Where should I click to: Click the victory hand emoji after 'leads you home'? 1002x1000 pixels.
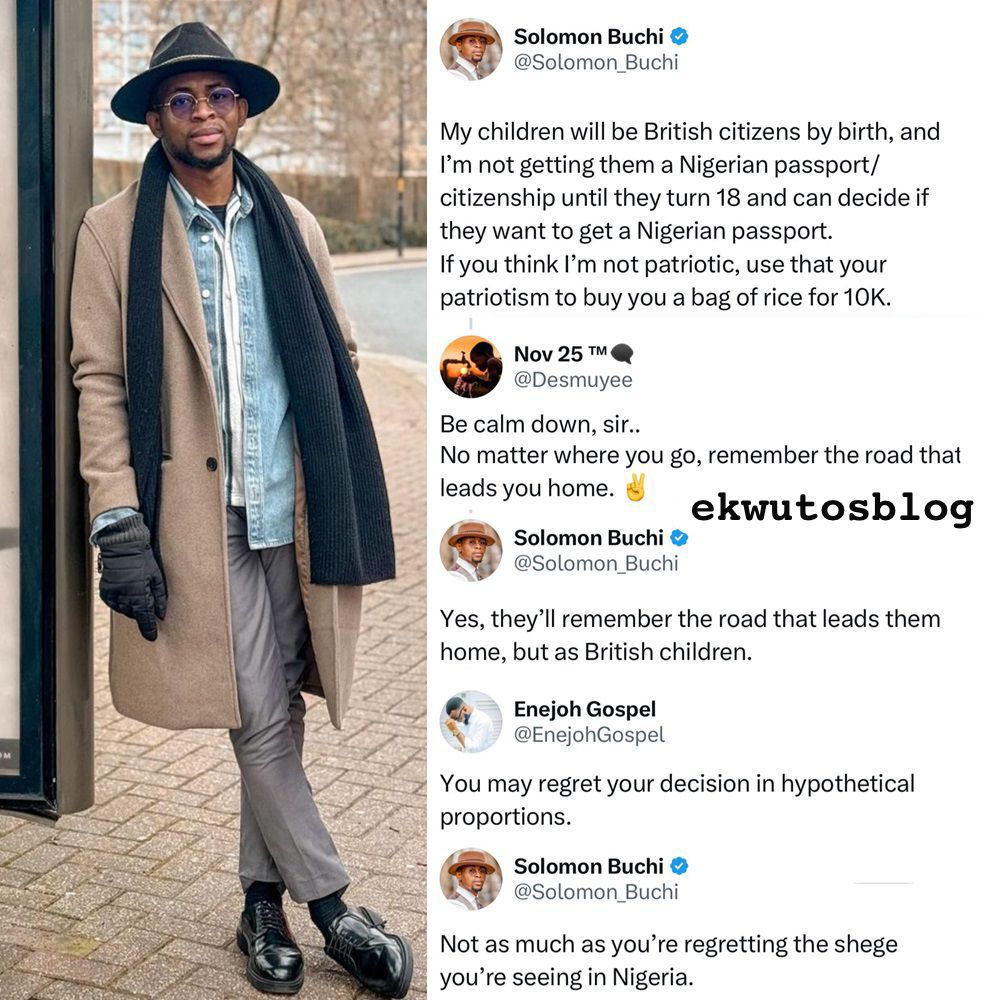(x=635, y=488)
